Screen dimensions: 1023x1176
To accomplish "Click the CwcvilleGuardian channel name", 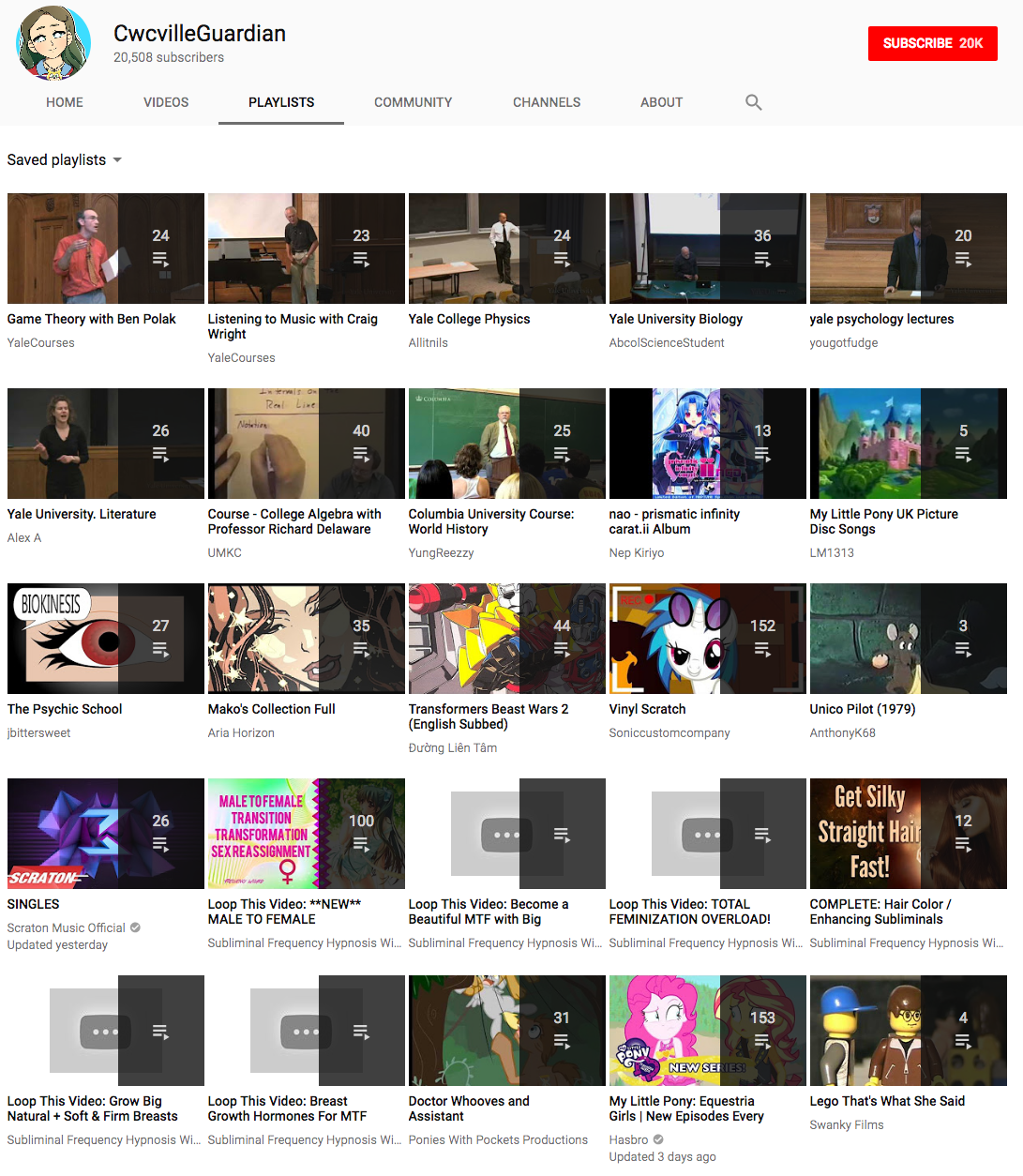I will 200,33.
